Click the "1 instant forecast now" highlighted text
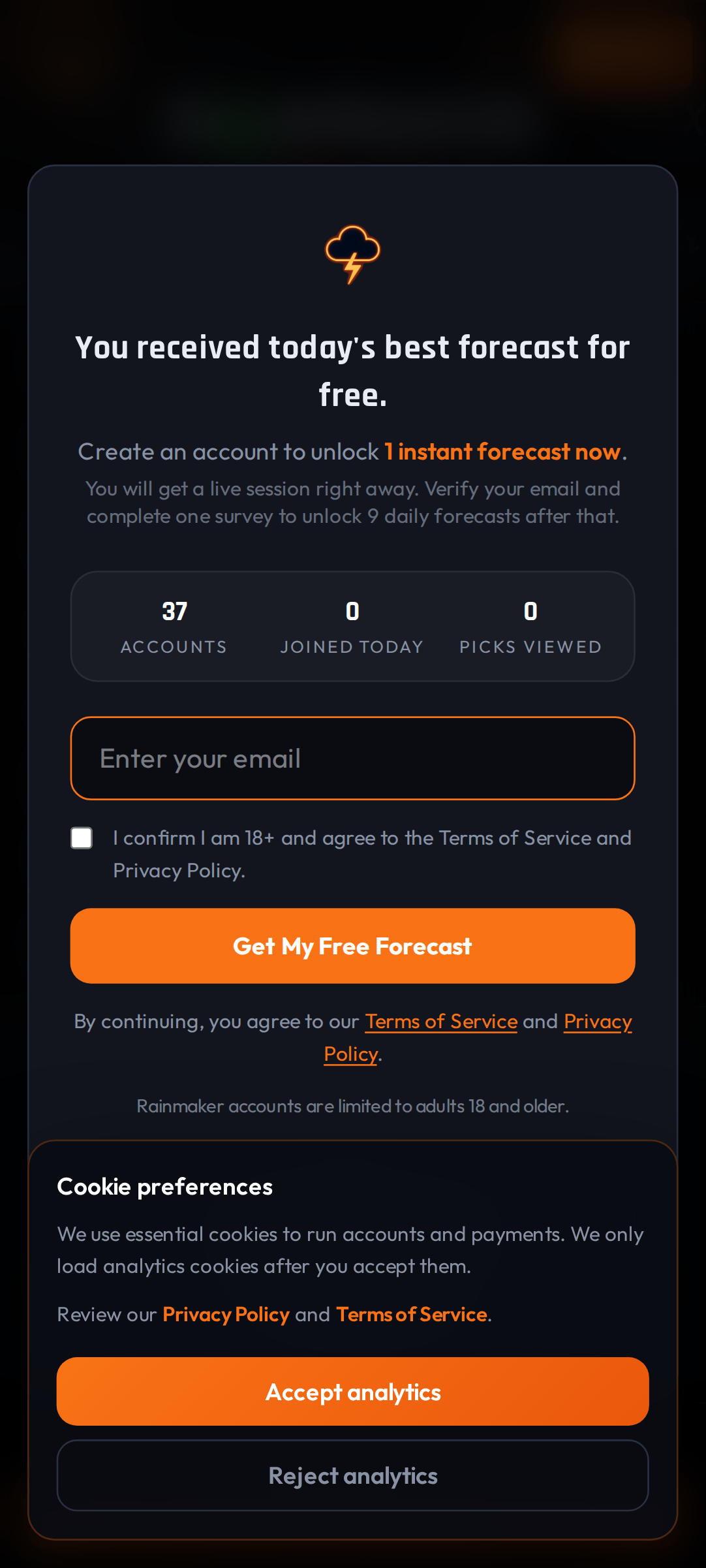Image resolution: width=706 pixels, height=1568 pixels. (x=502, y=452)
